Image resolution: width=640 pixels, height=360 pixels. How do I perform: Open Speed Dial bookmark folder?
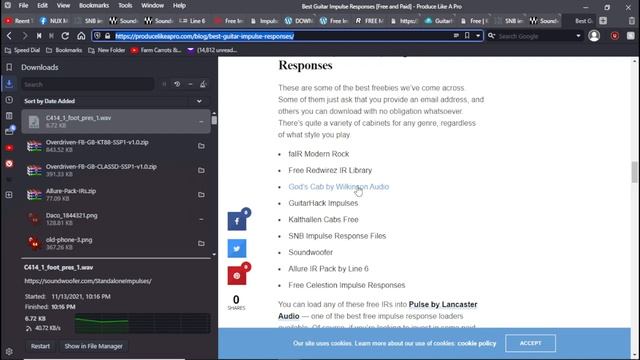(22, 50)
